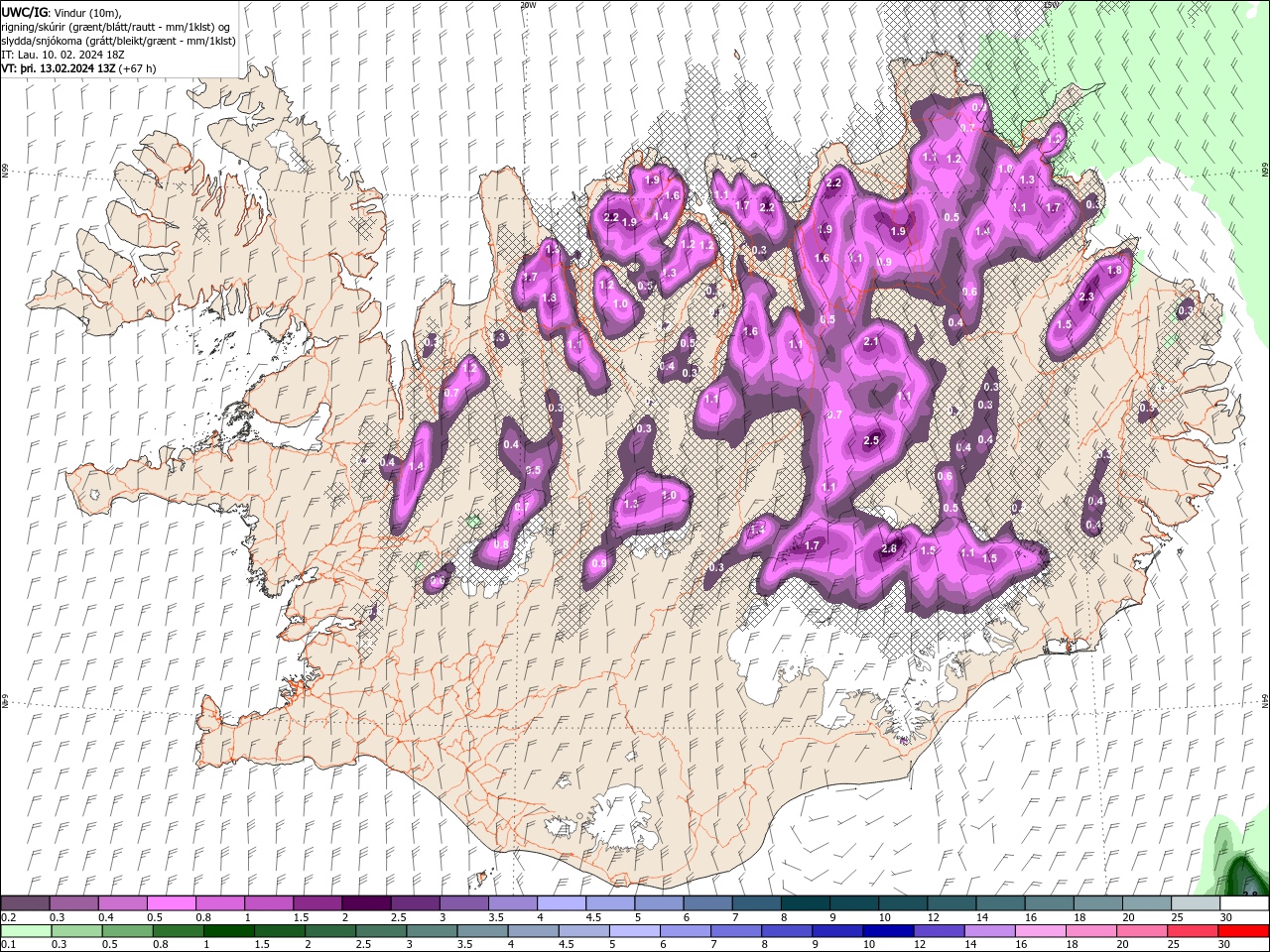Click the magenta 1–1.5 snow swatch
1270x952 pixels.
click(x=269, y=903)
